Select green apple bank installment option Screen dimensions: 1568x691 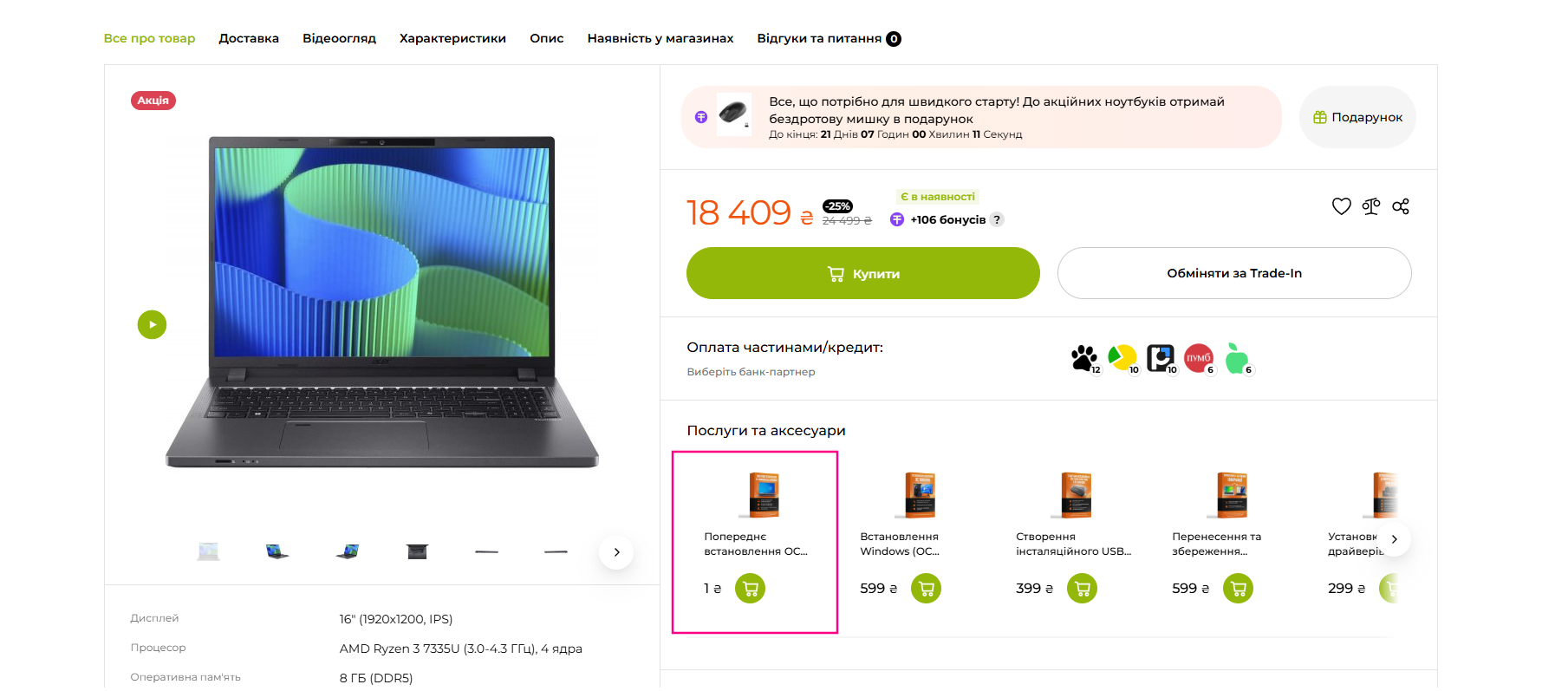click(1238, 358)
